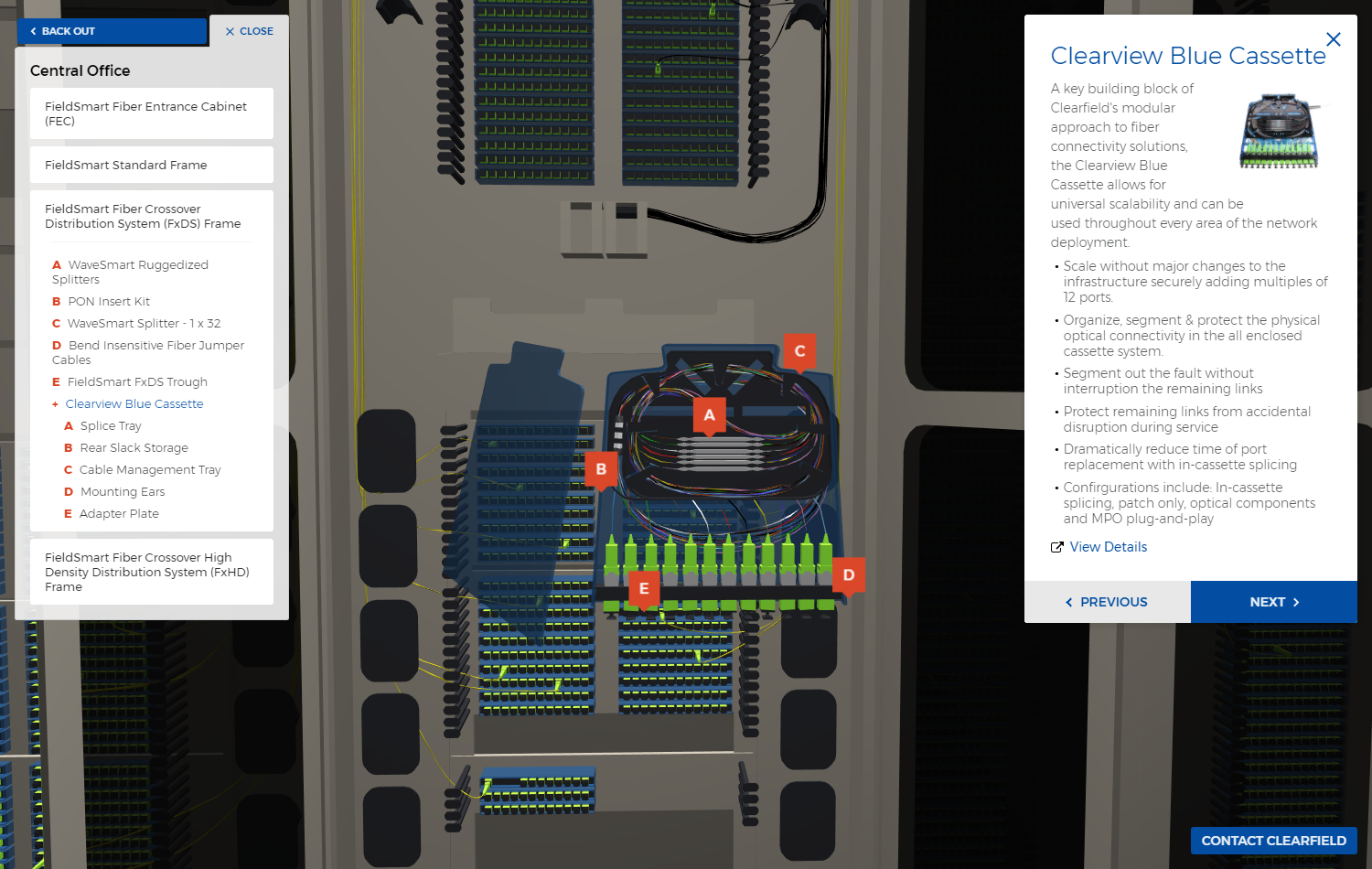Open FieldSmart Fiber Entrance Cabinet (FEC)
Screen dimensions: 1372x869
pyautogui.click(x=152, y=113)
